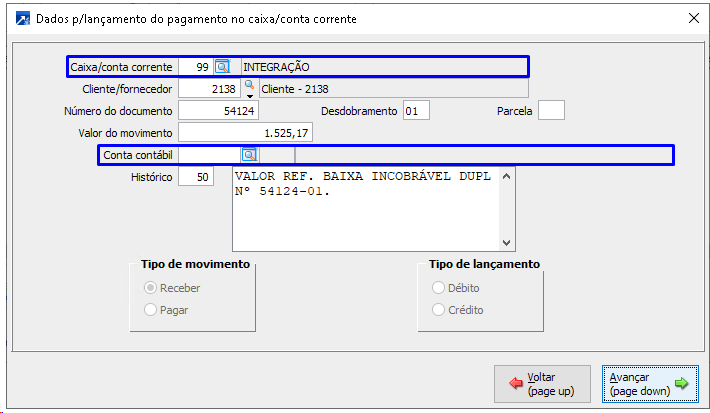The width and height of the screenshot is (710, 413).
Task: Click the empty Conta contábil code field
Action: coord(210,155)
